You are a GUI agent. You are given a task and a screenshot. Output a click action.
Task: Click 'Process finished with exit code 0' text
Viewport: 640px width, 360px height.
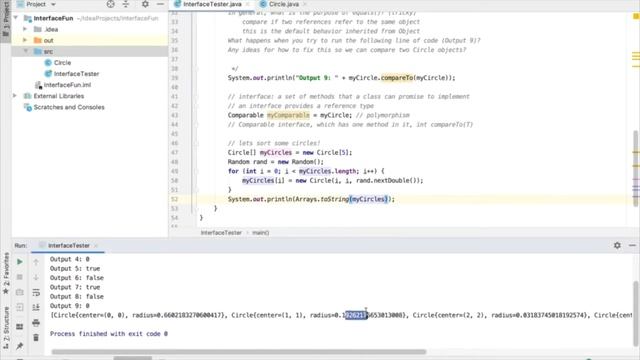109,334
